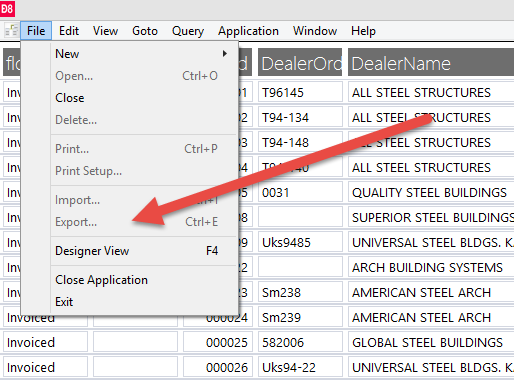Image resolution: width=514 pixels, height=381 pixels.
Task: Expand the New submenu arrow
Action: (x=225, y=54)
